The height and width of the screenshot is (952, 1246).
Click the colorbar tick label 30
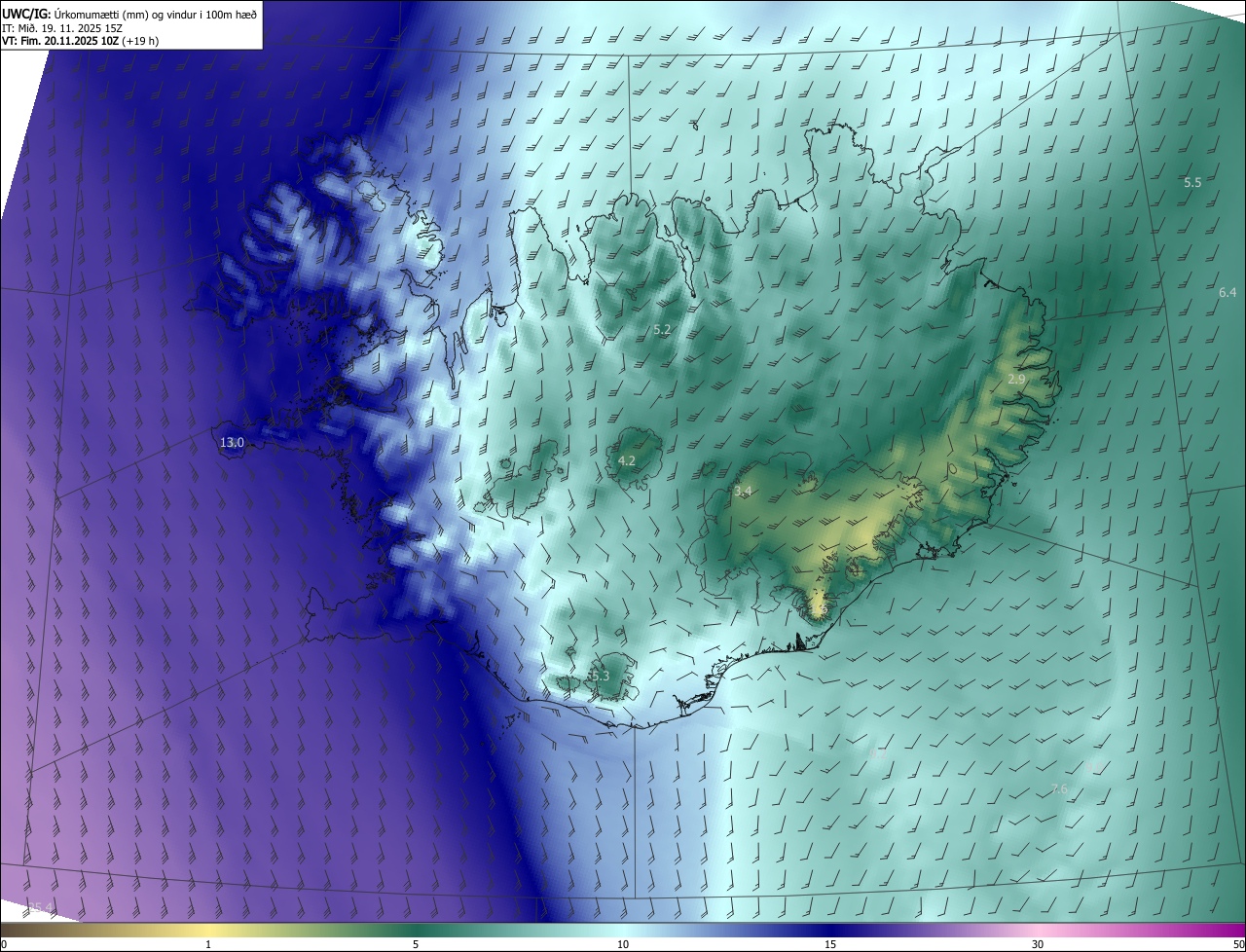tap(1038, 944)
